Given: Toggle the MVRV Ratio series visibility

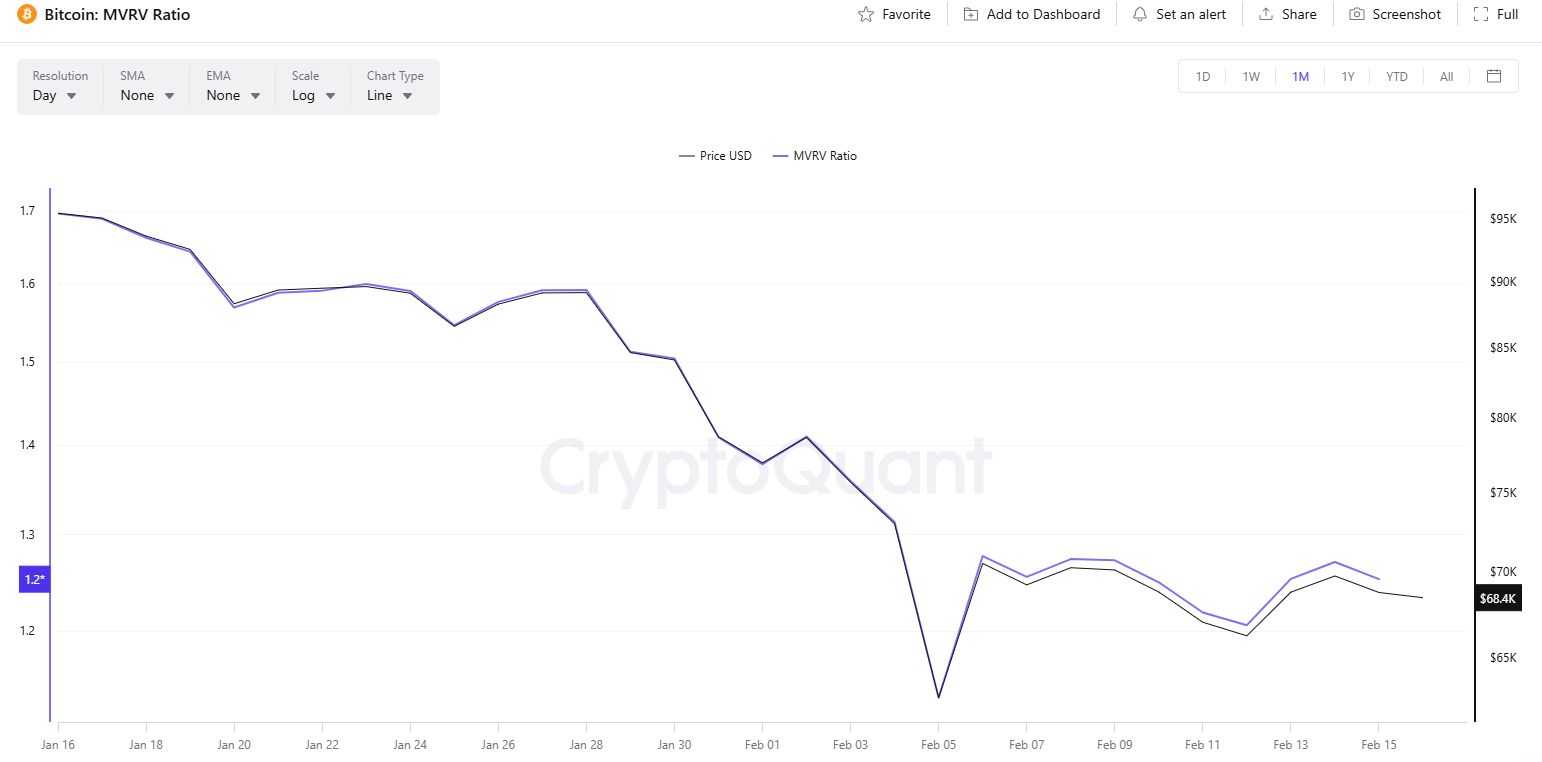Looking at the screenshot, I should (815, 155).
